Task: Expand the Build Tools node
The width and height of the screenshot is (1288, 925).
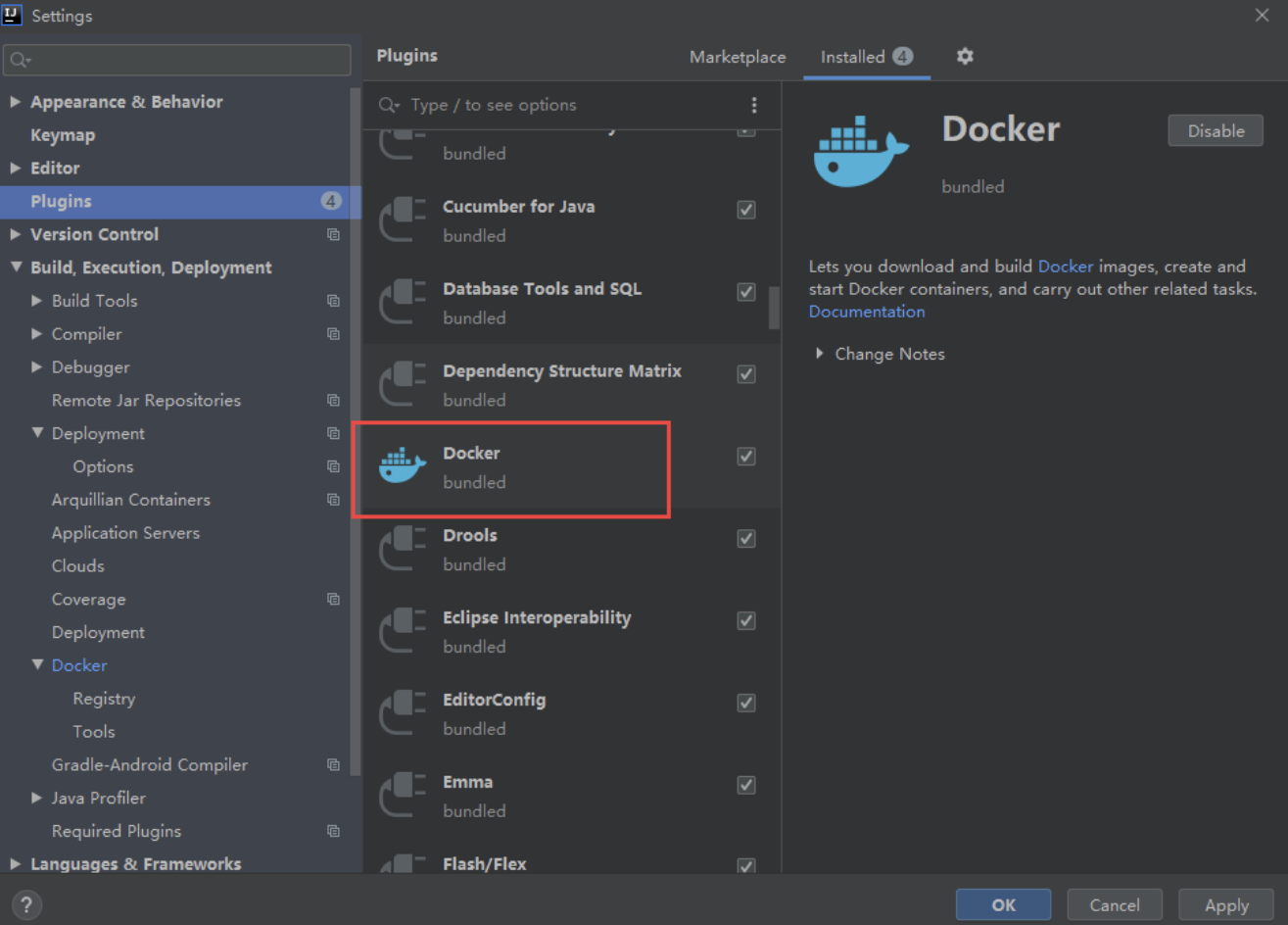Action: tap(36, 300)
